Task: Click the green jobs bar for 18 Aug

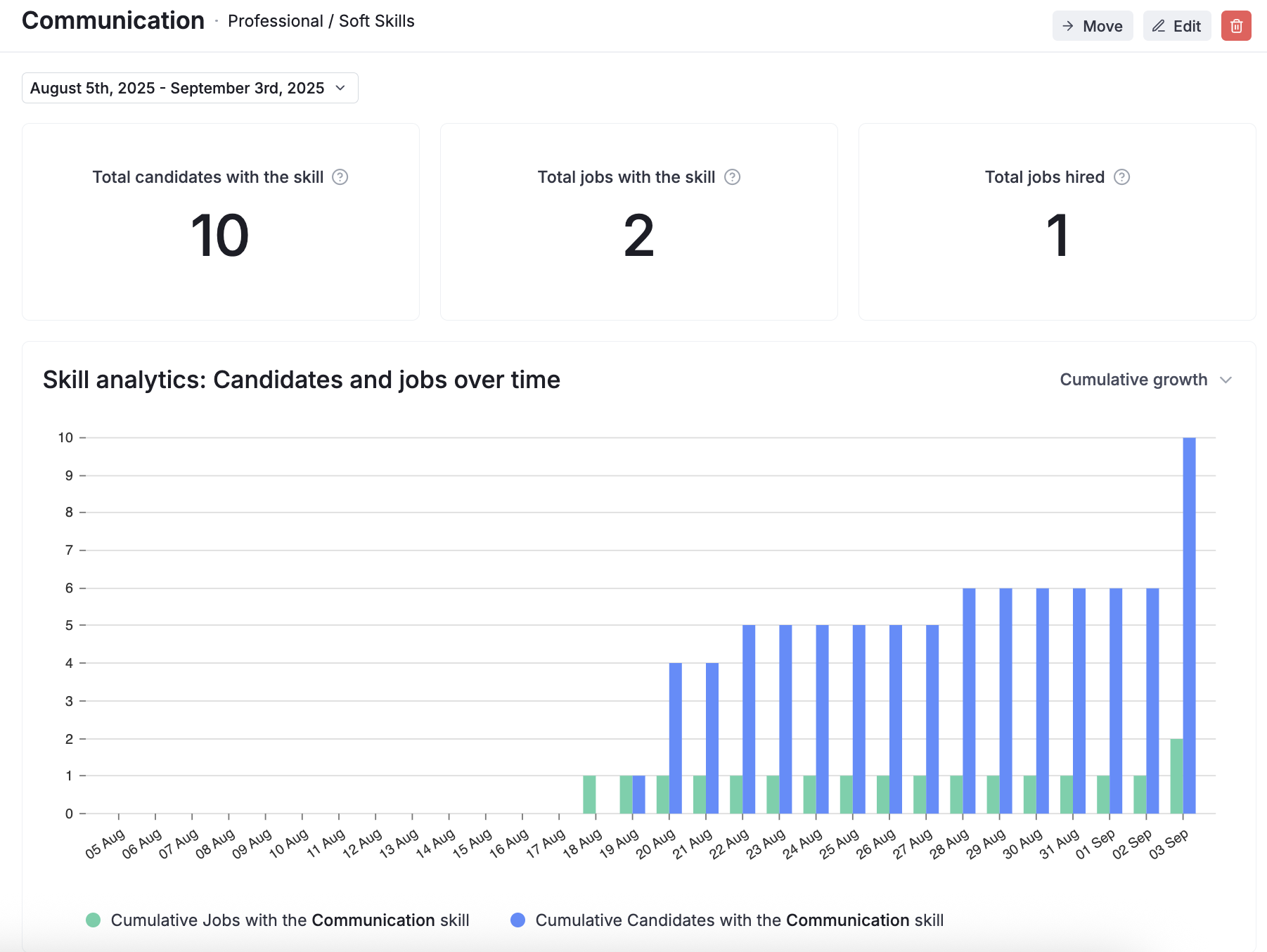Action: [589, 795]
